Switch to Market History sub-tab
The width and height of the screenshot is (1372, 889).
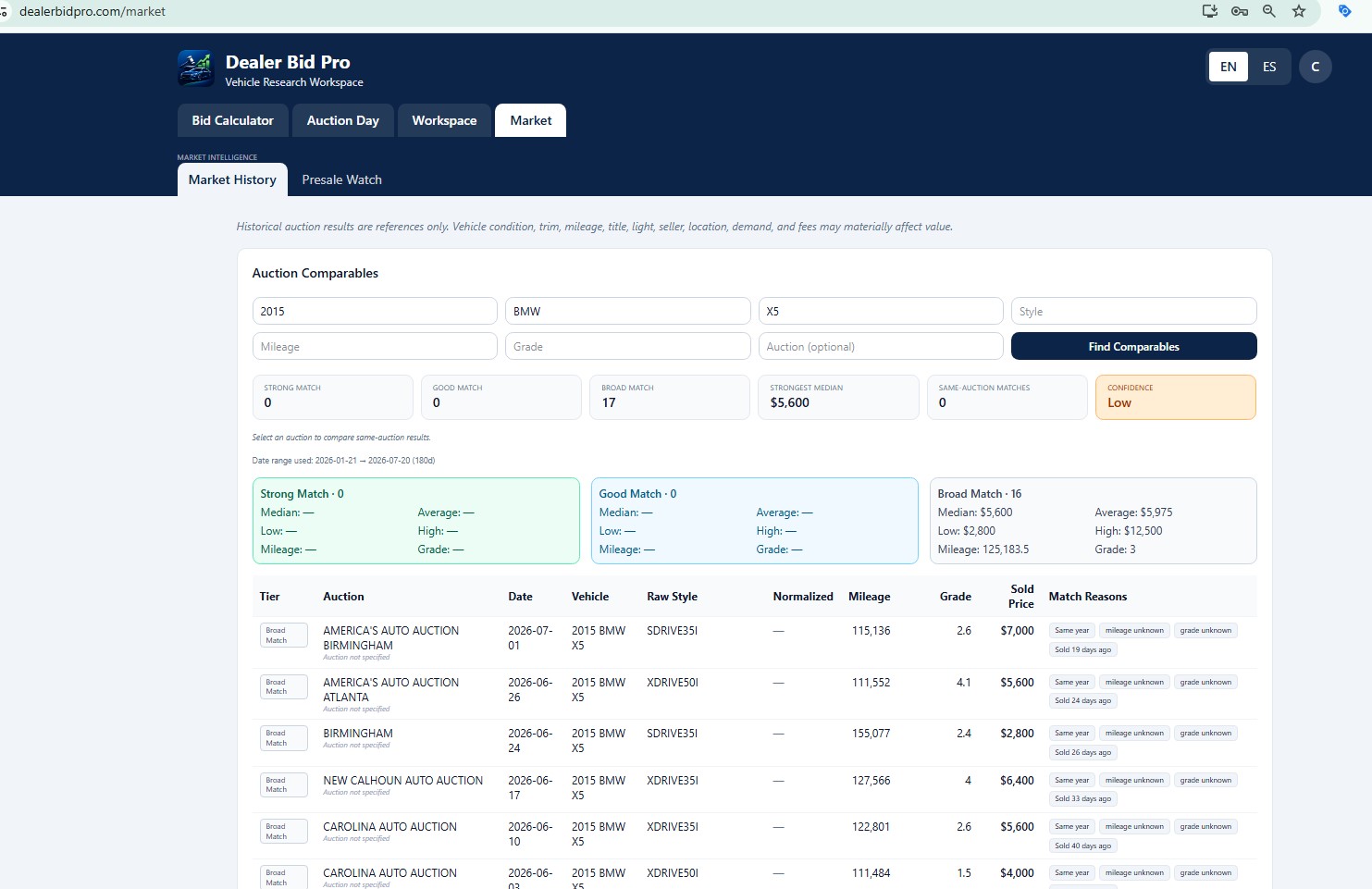pos(232,179)
